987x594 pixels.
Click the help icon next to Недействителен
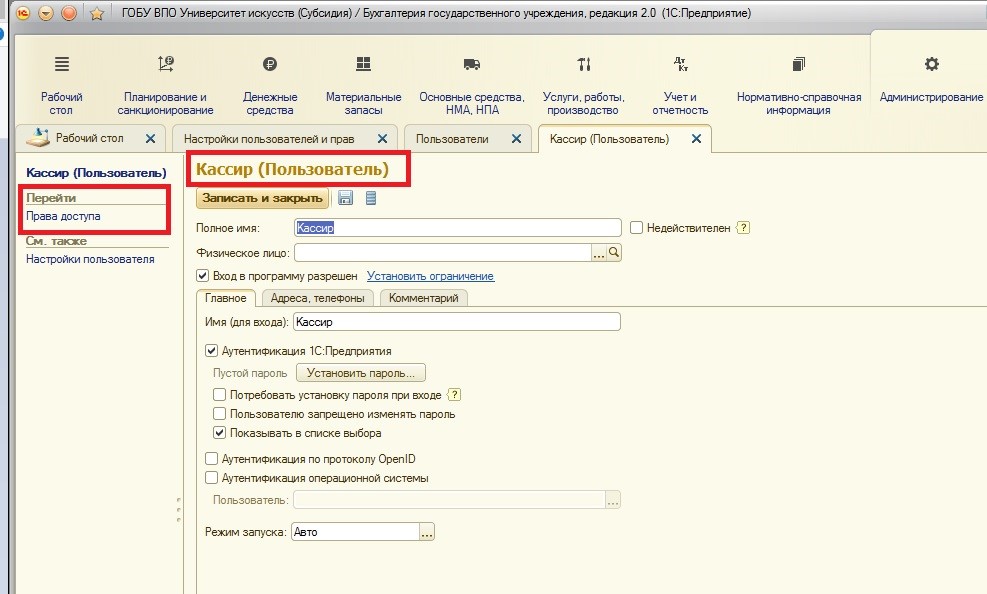click(x=743, y=228)
